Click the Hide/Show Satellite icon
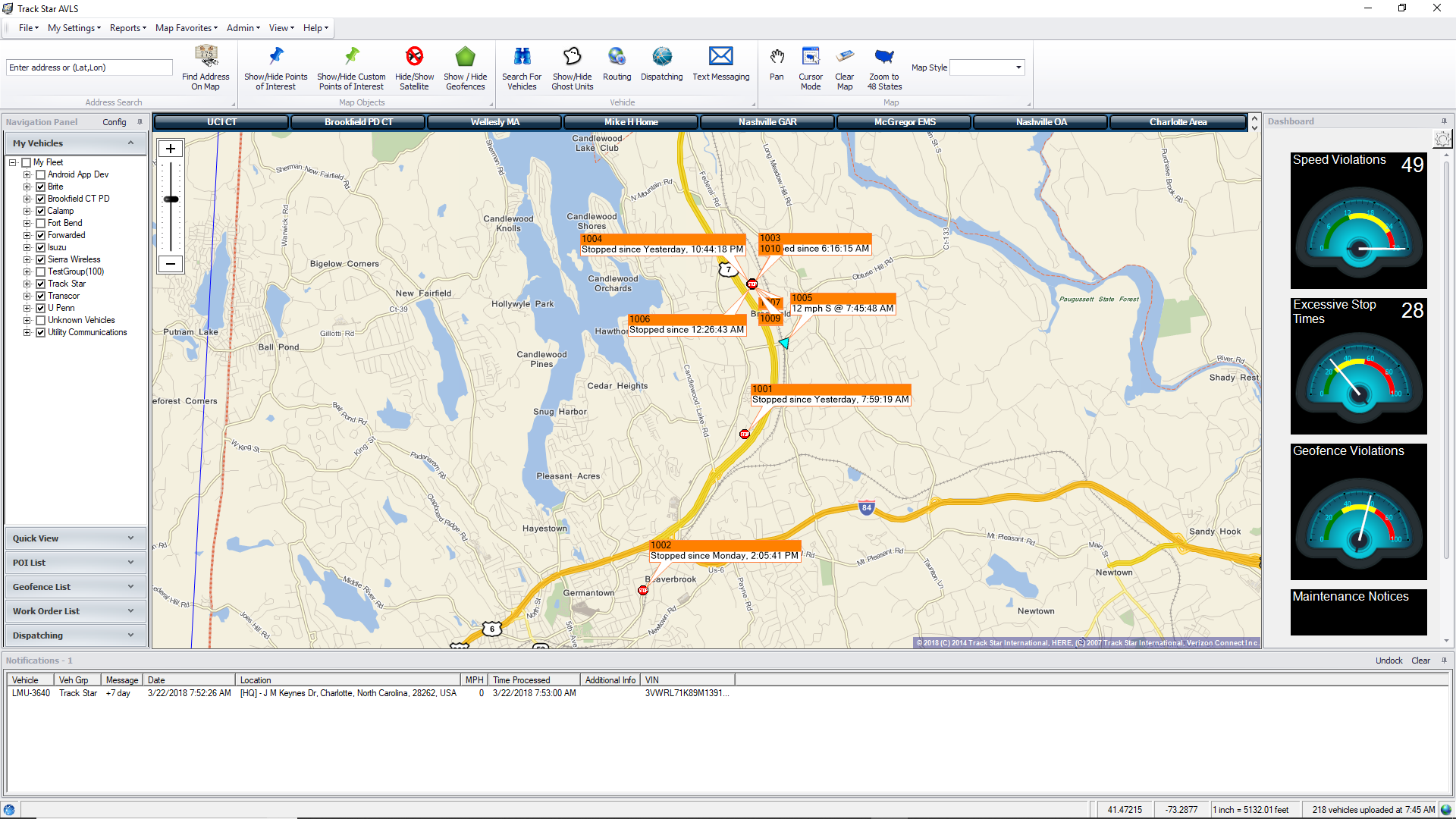Viewport: 1456px width, 819px height. (414, 58)
